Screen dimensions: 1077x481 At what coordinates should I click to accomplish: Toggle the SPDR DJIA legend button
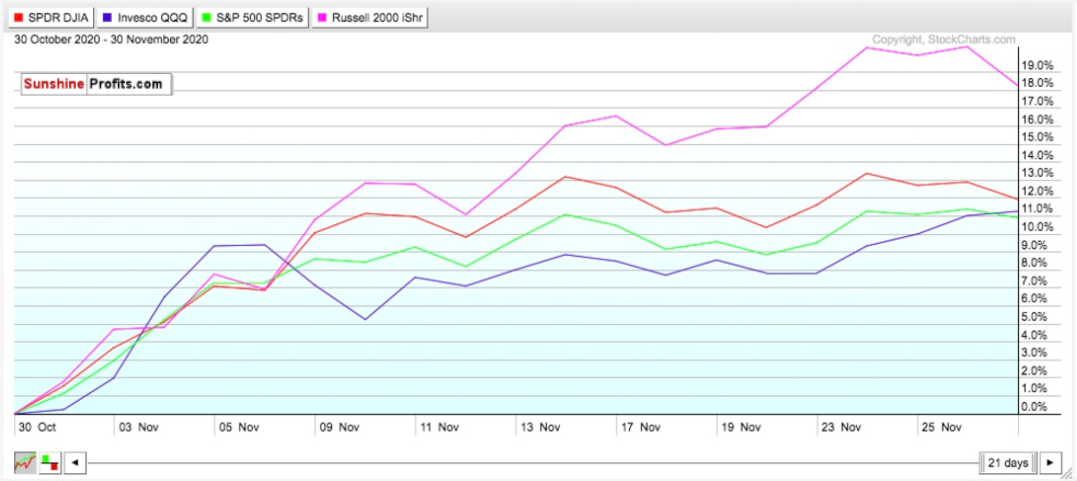point(52,17)
